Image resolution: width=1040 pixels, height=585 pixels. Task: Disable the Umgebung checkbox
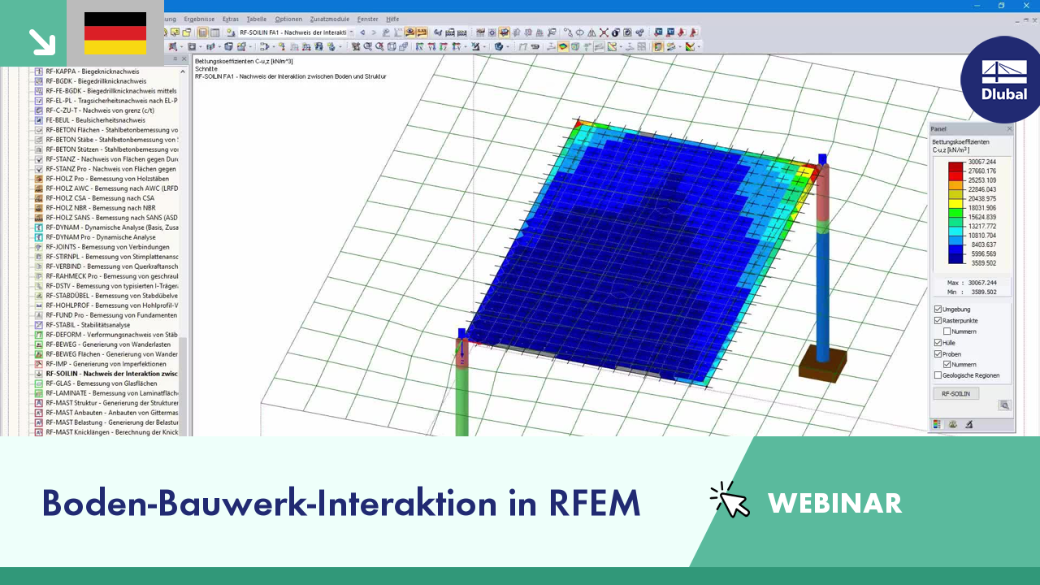coord(938,309)
